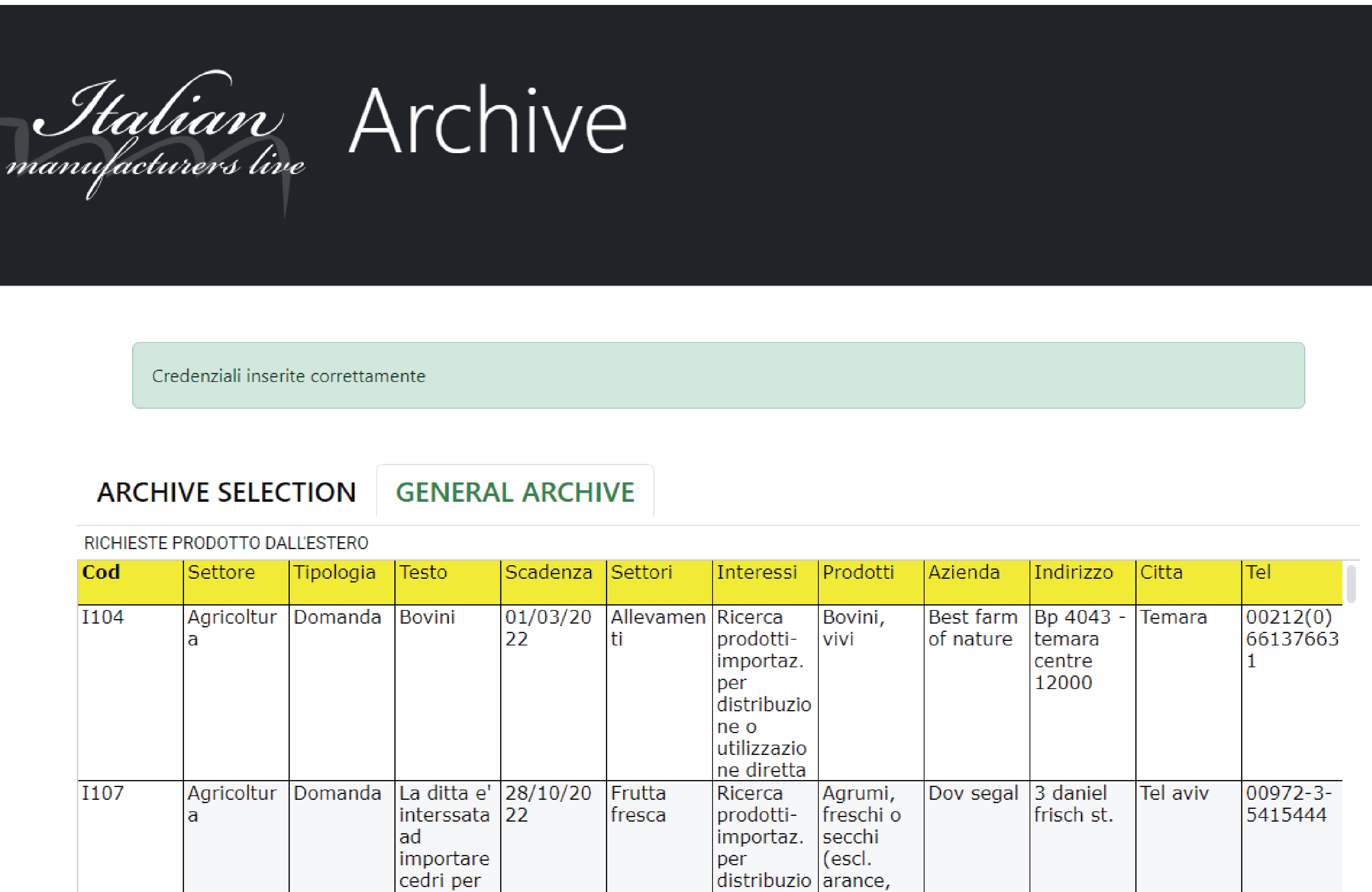Screen dimensions: 1372x892
Task: Click the Allevamenti sector cell
Action: coord(659,693)
